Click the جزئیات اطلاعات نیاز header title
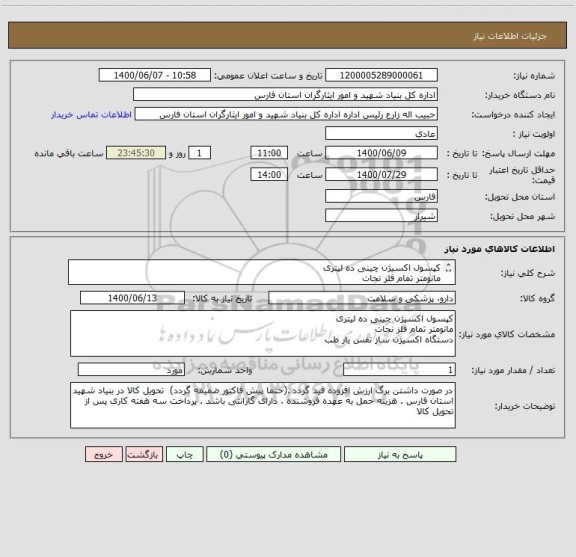This screenshot has height=557, width=576. click(x=510, y=36)
